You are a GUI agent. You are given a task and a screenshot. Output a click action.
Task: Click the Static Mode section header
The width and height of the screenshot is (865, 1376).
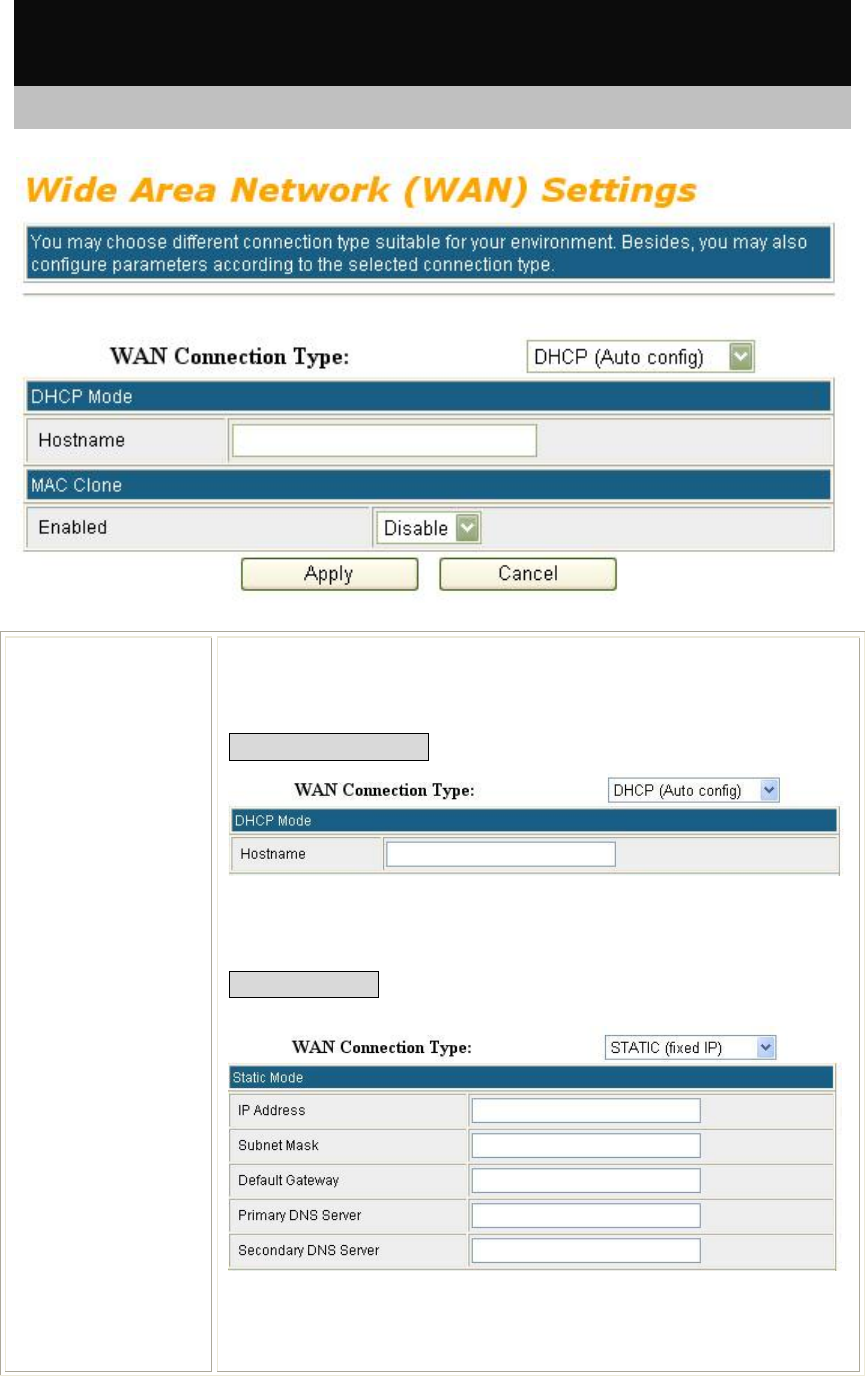[x=532, y=1078]
